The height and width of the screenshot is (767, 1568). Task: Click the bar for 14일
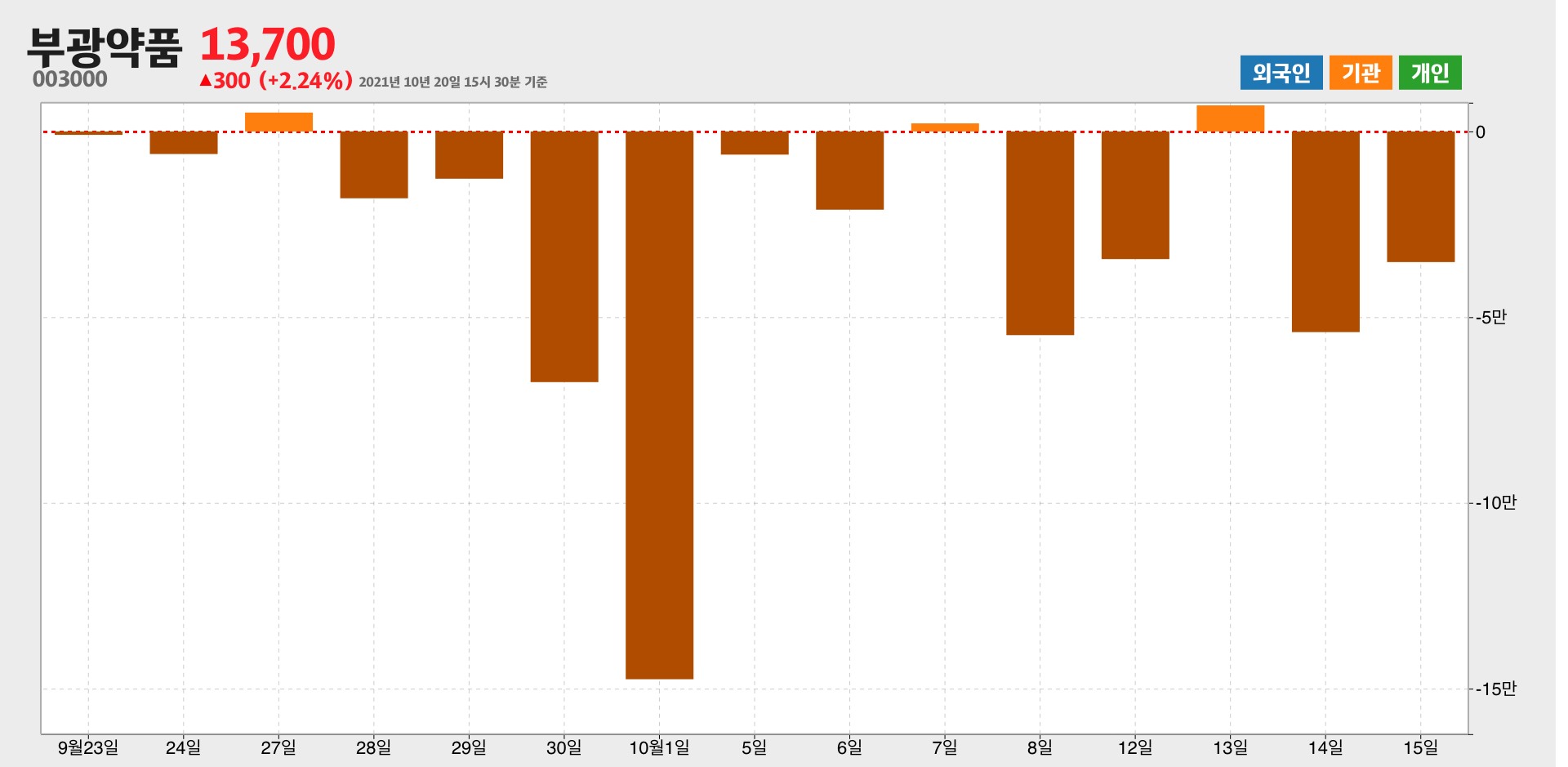click(1325, 232)
